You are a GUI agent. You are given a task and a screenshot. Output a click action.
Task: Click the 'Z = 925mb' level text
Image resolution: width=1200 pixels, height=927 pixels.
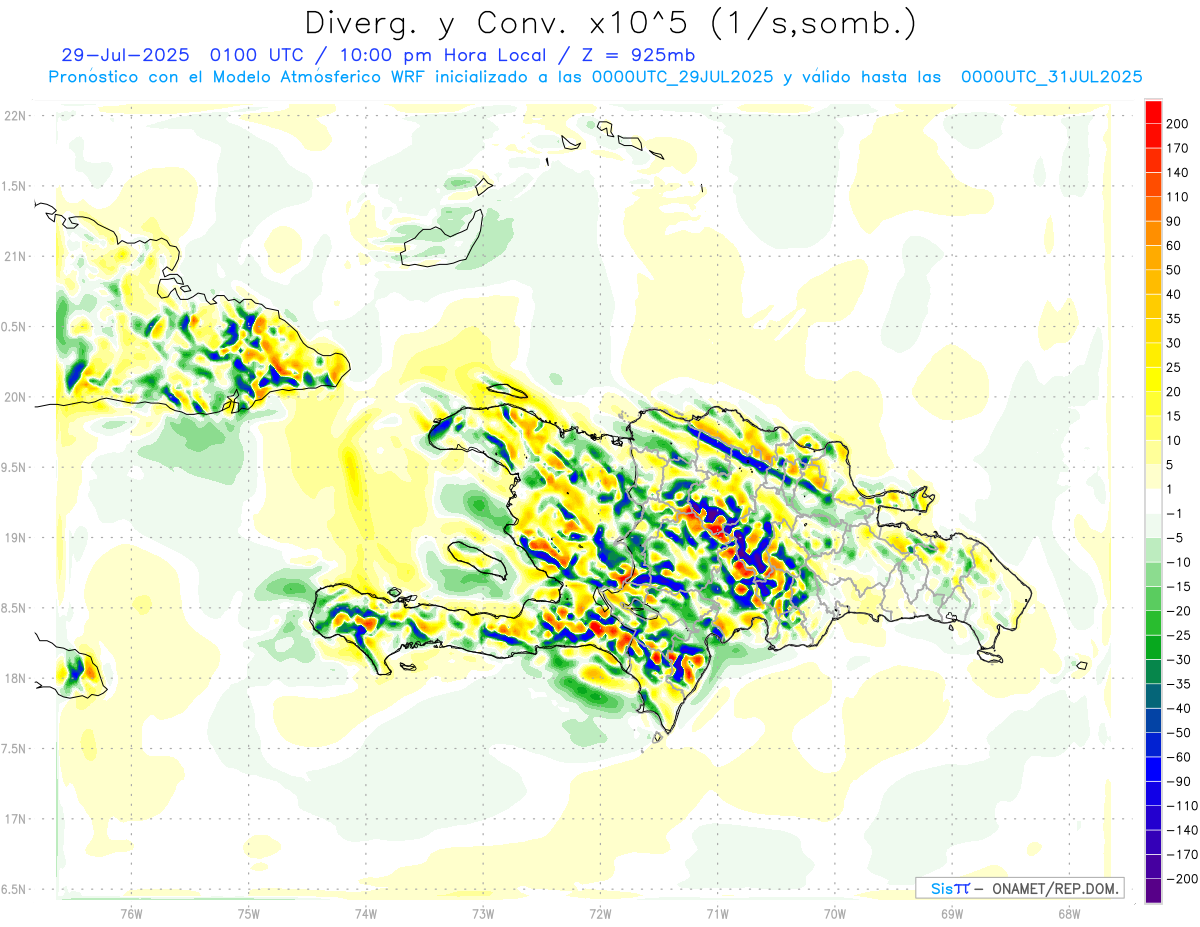[x=637, y=55]
